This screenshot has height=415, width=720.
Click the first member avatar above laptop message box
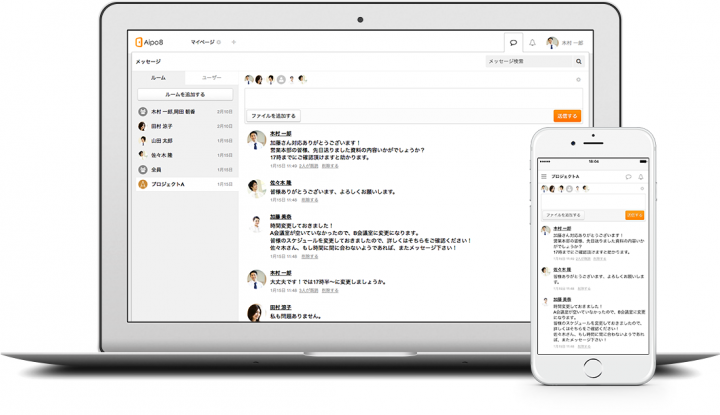[249, 79]
